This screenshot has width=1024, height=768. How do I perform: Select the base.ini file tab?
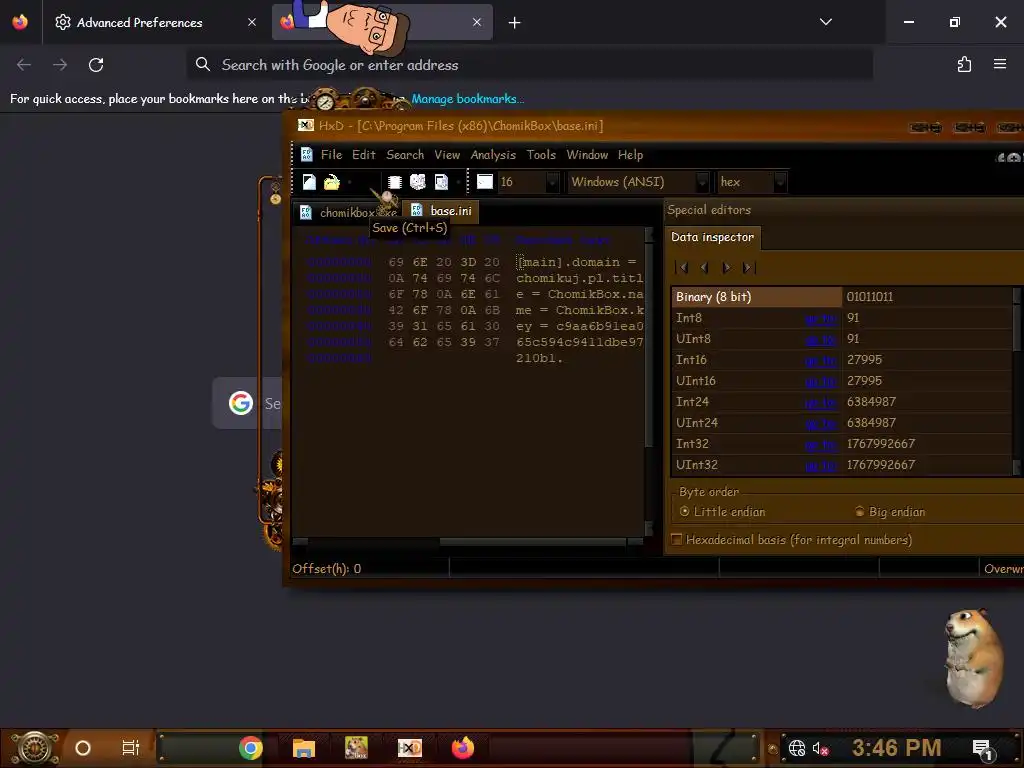tap(441, 211)
